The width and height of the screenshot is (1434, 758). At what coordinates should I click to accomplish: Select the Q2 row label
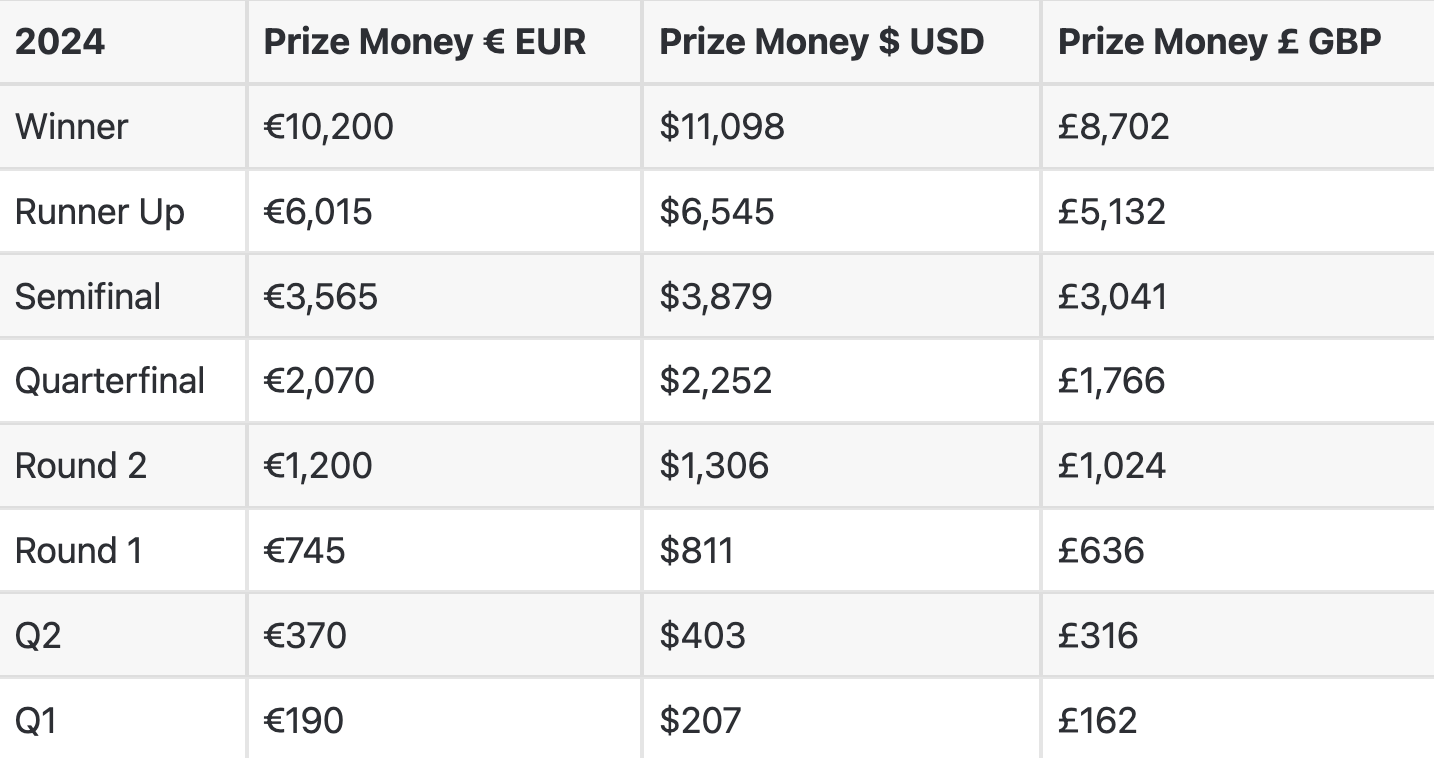tap(38, 636)
